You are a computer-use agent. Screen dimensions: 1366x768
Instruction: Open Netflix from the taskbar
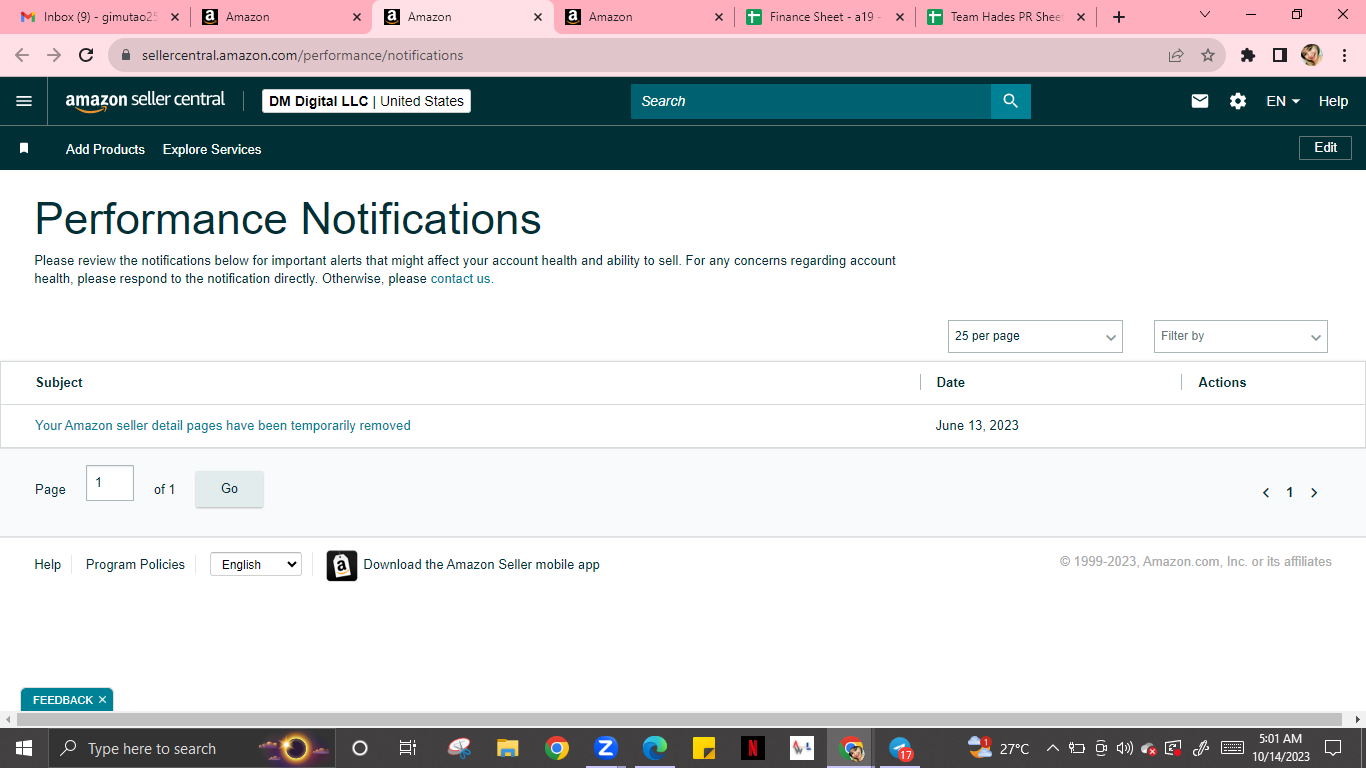[x=753, y=748]
